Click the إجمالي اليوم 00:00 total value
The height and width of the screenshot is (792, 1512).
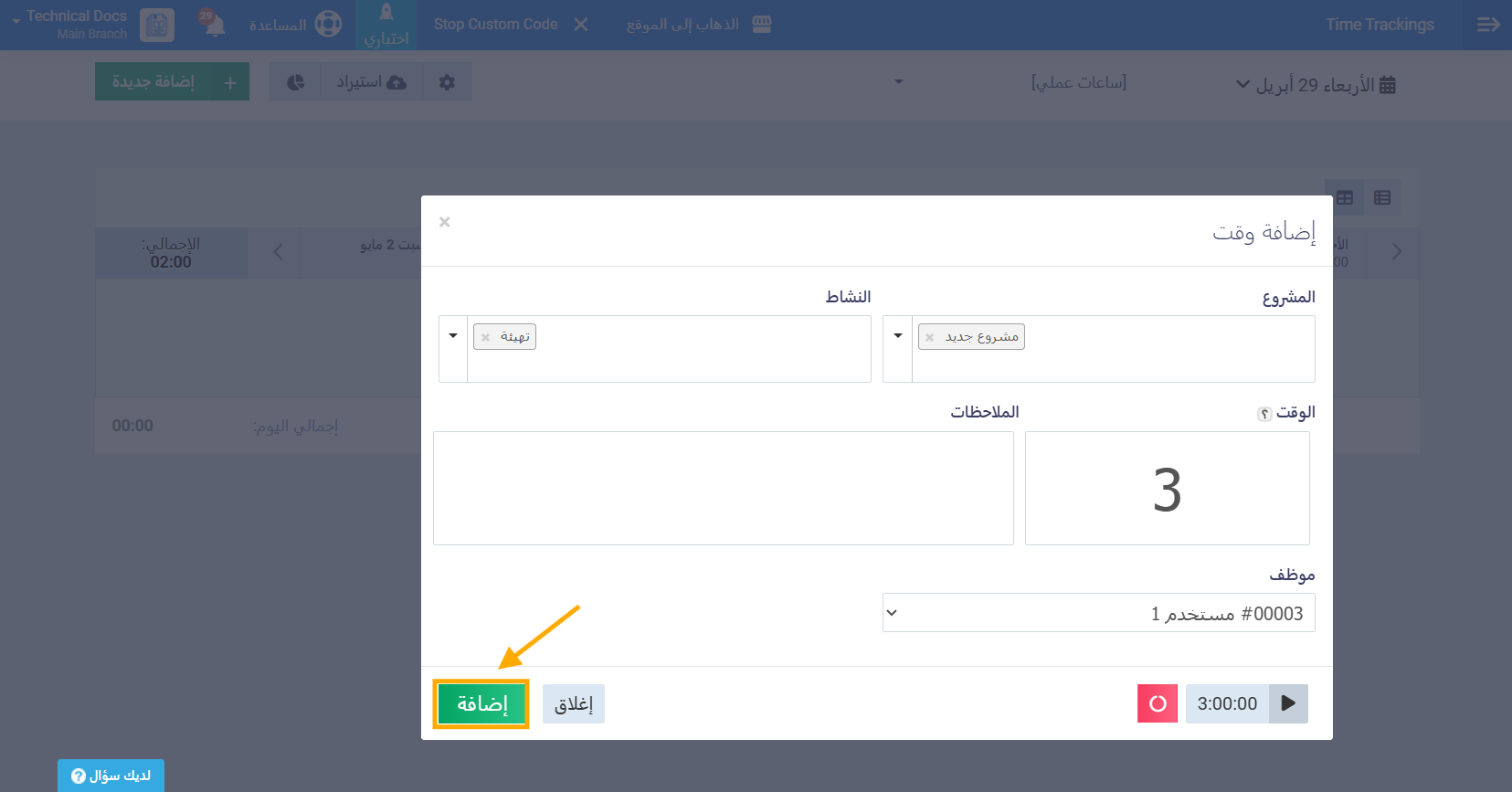coord(132,426)
